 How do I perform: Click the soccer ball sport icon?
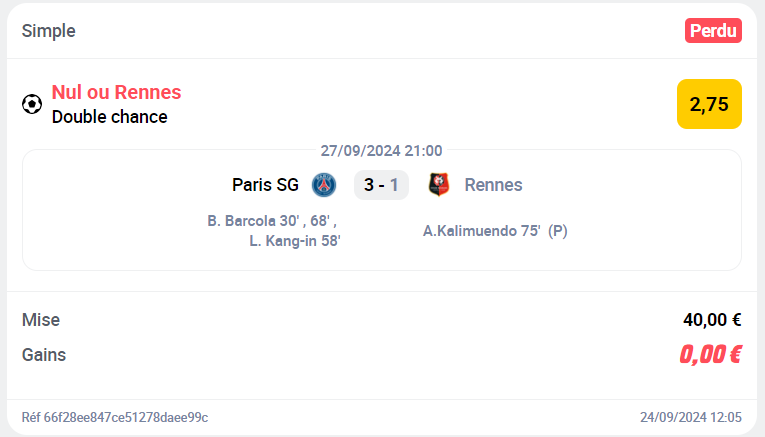point(32,104)
